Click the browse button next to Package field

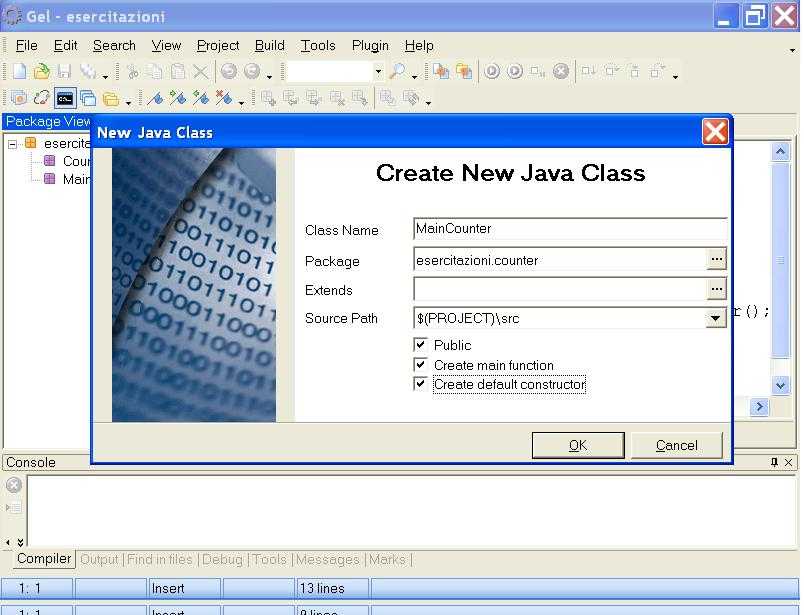point(715,259)
